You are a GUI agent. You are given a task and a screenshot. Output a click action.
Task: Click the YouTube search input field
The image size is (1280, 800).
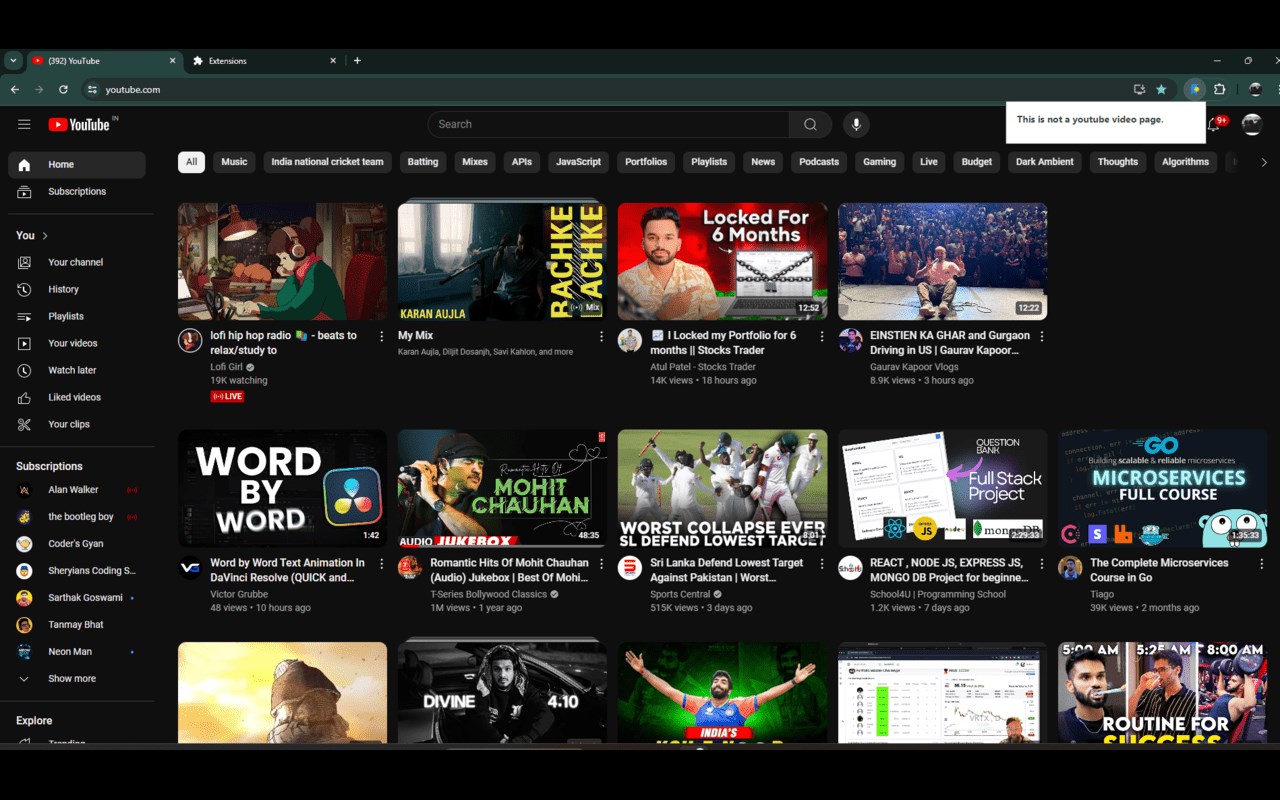coord(608,124)
